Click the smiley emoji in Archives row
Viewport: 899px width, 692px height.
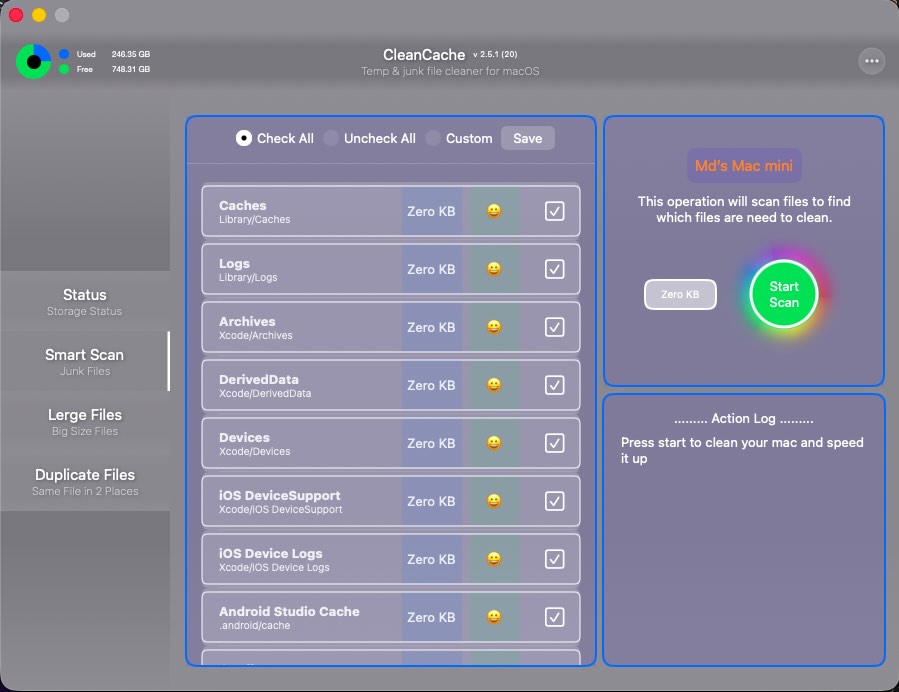click(x=494, y=327)
